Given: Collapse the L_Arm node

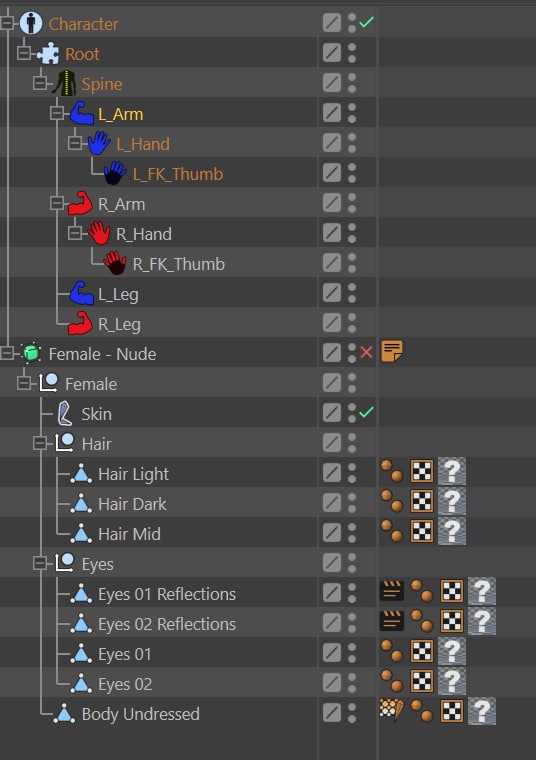Looking at the screenshot, I should click(x=57, y=113).
